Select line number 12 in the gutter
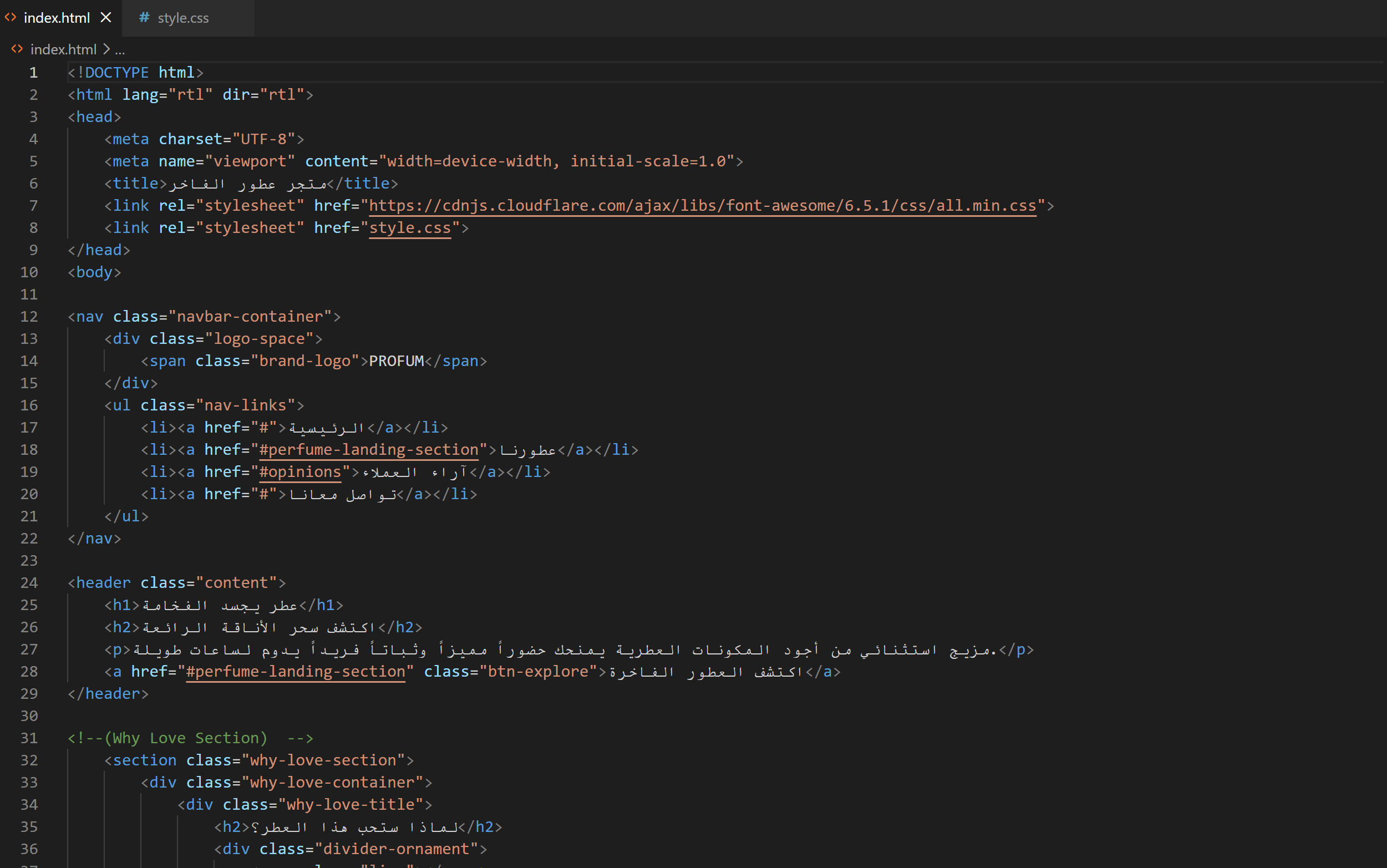 coord(29,317)
